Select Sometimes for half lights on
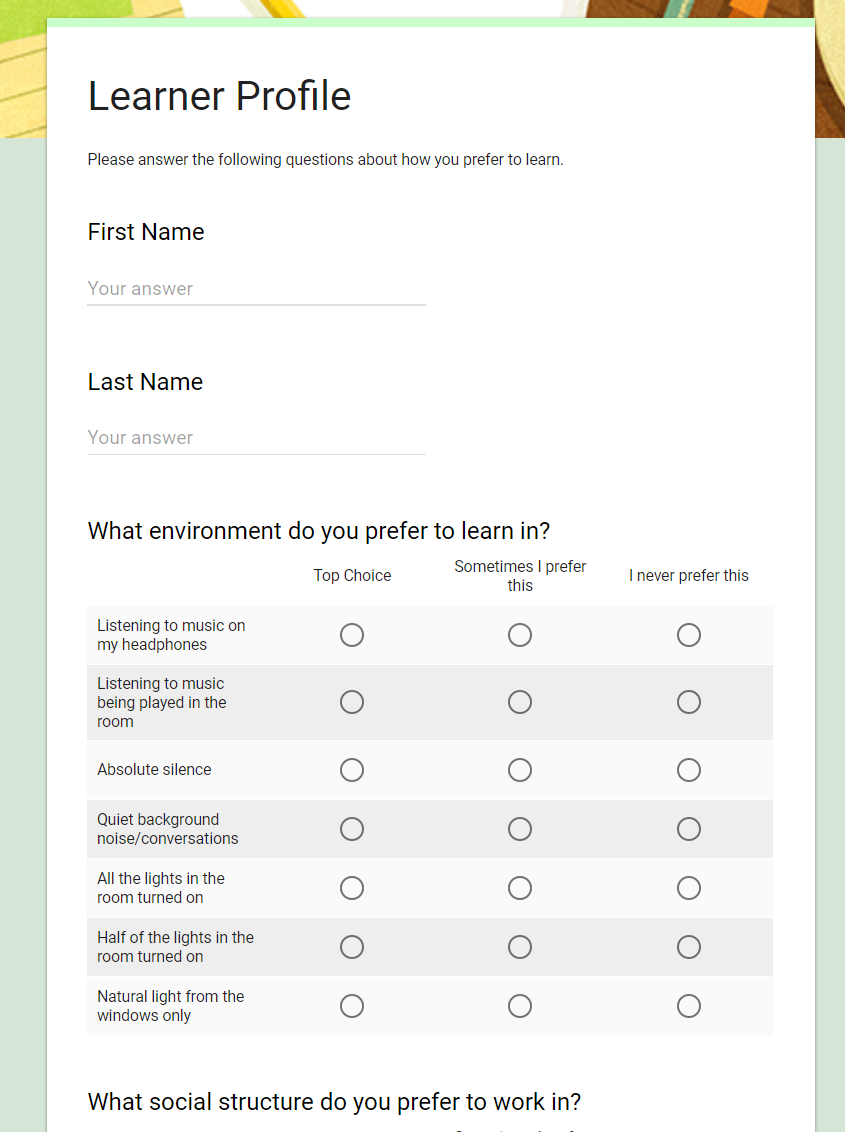Image resolution: width=845 pixels, height=1132 pixels. point(520,947)
